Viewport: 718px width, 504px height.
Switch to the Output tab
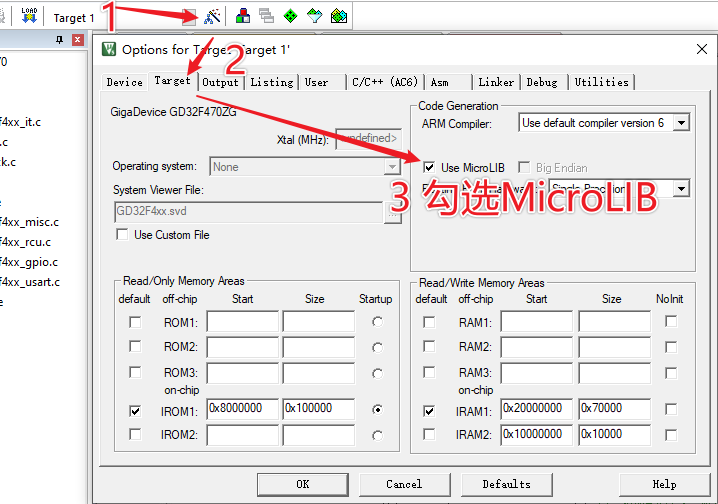coord(220,82)
